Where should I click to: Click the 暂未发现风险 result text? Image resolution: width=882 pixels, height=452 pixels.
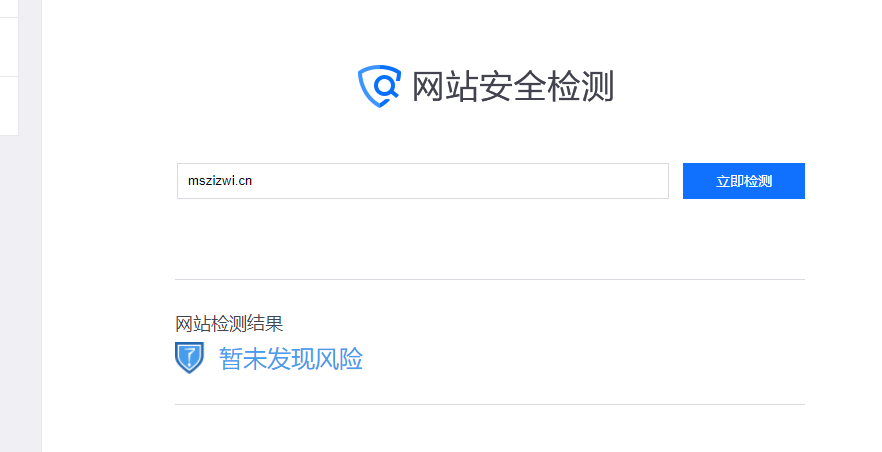[291, 359]
